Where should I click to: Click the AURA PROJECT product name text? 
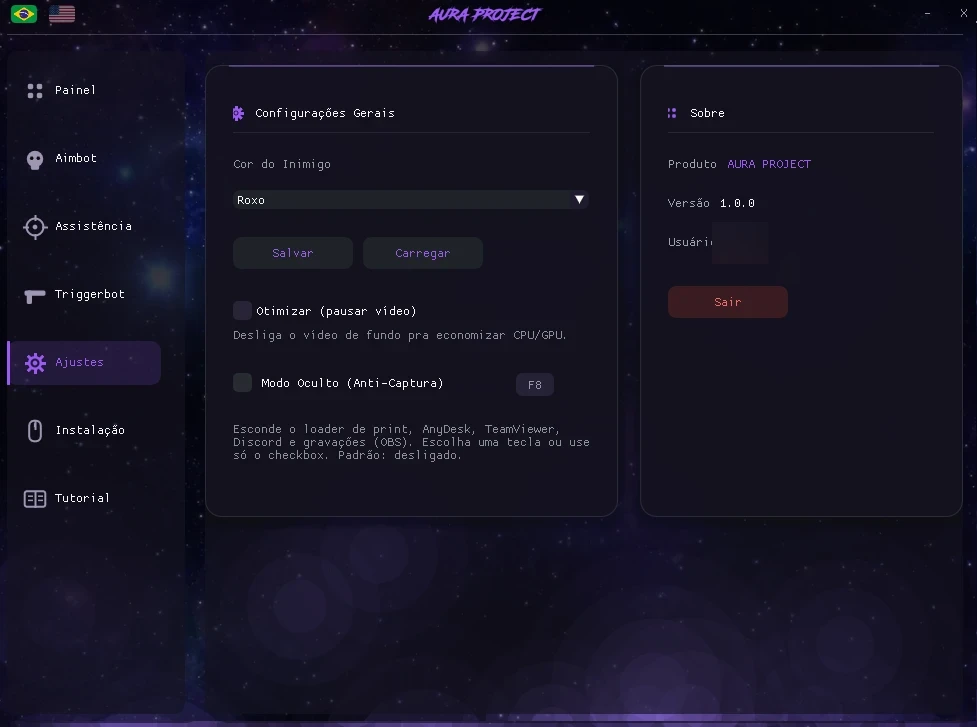[x=769, y=164]
